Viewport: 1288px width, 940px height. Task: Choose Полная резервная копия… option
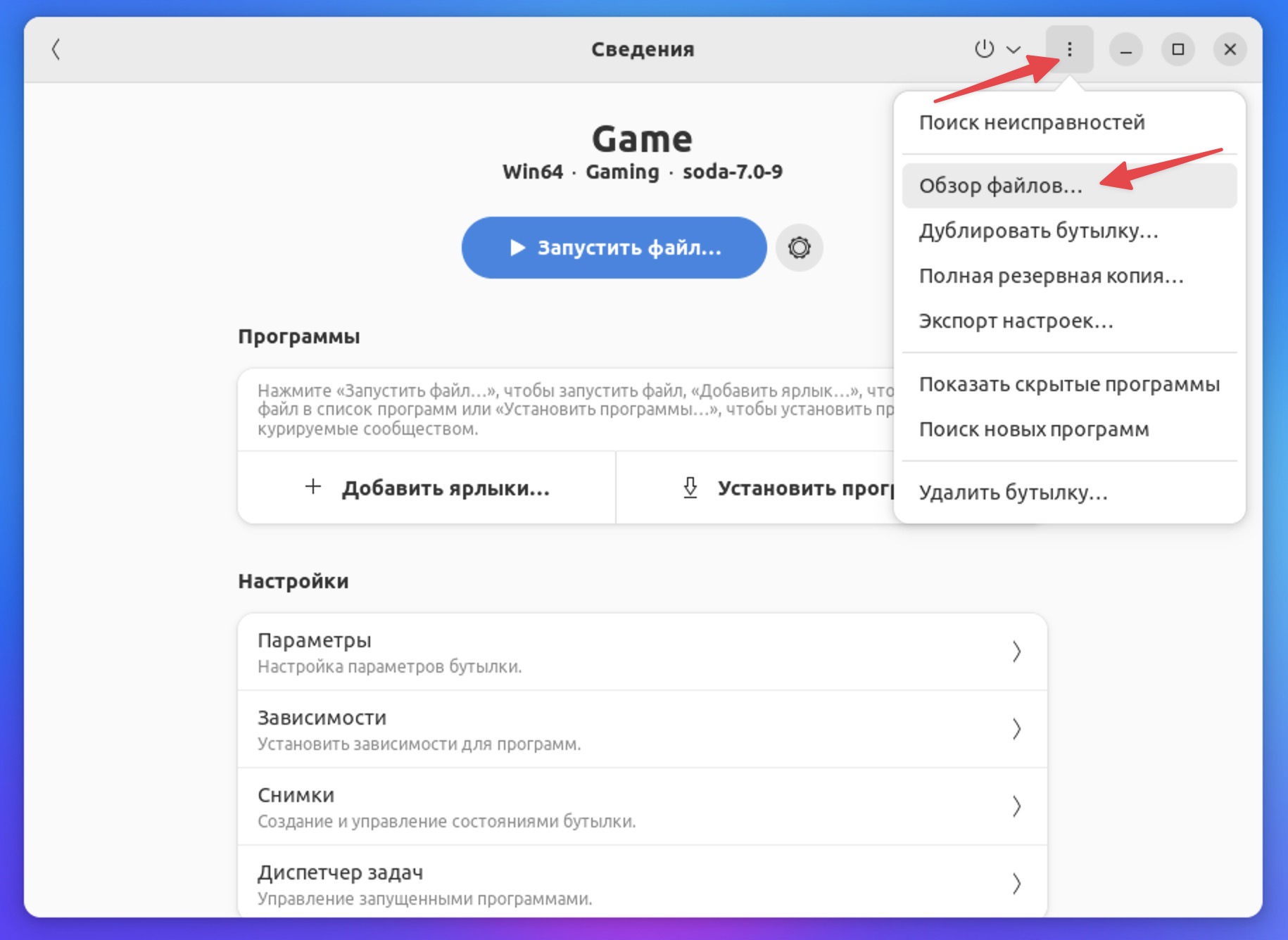1069,276
